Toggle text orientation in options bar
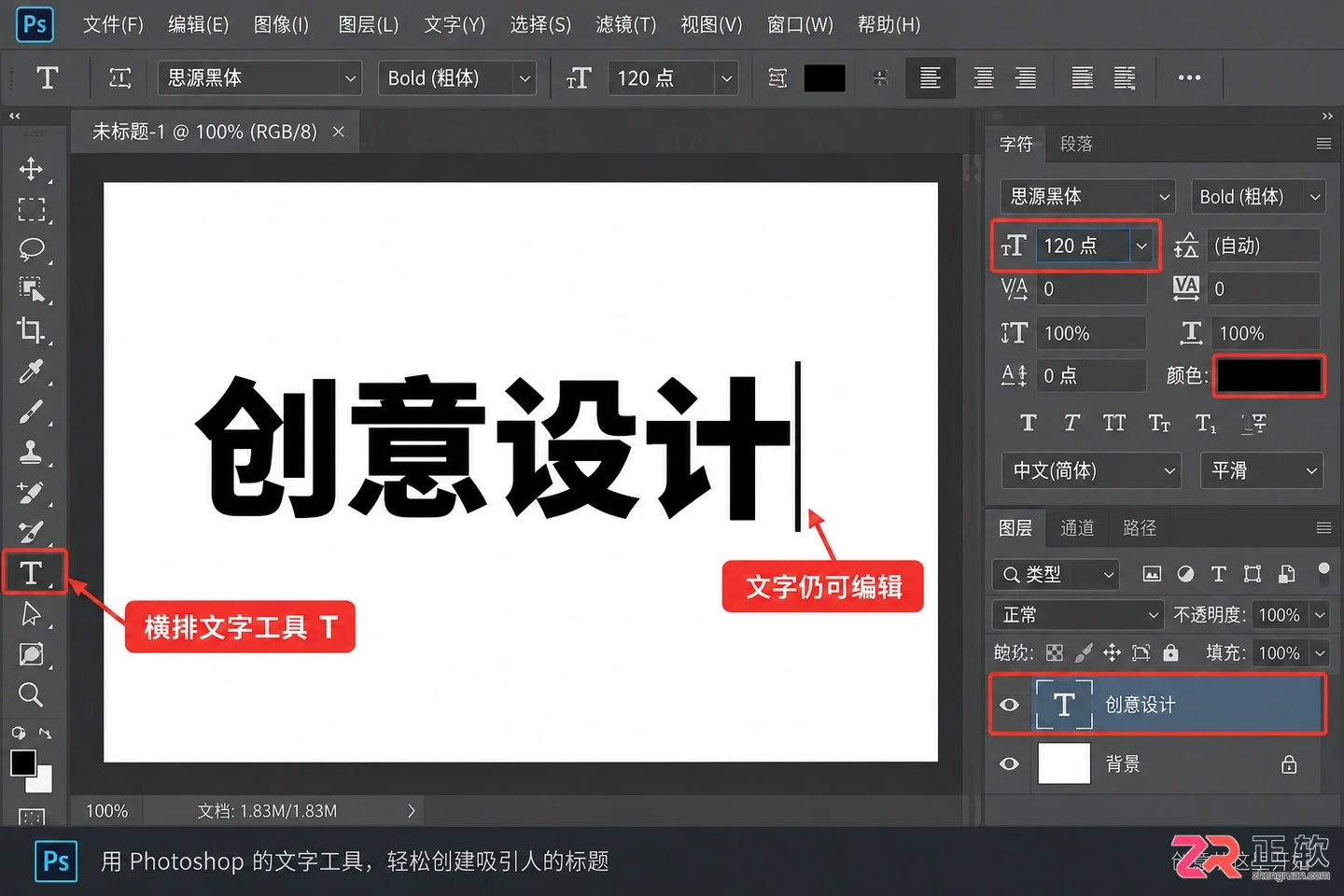The image size is (1344, 896). pos(120,77)
